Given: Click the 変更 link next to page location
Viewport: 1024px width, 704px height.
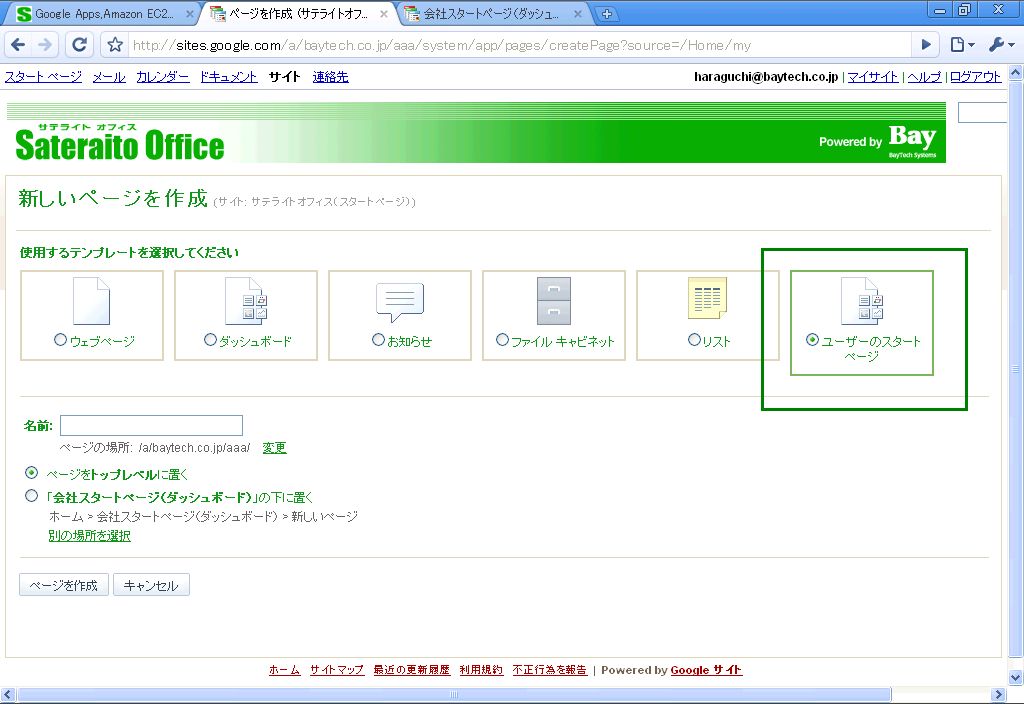Looking at the screenshot, I should click(274, 447).
